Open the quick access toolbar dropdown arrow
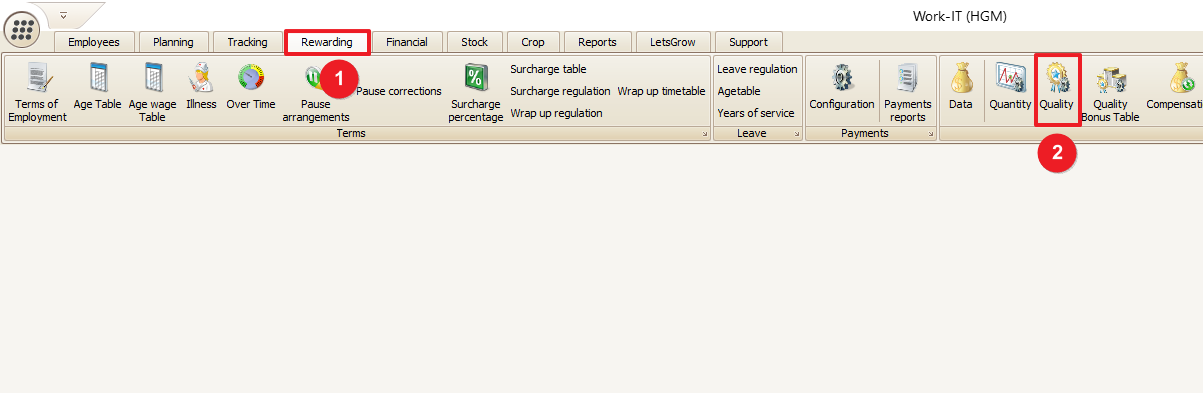Screen dimensions: 1203x393 coord(63,16)
